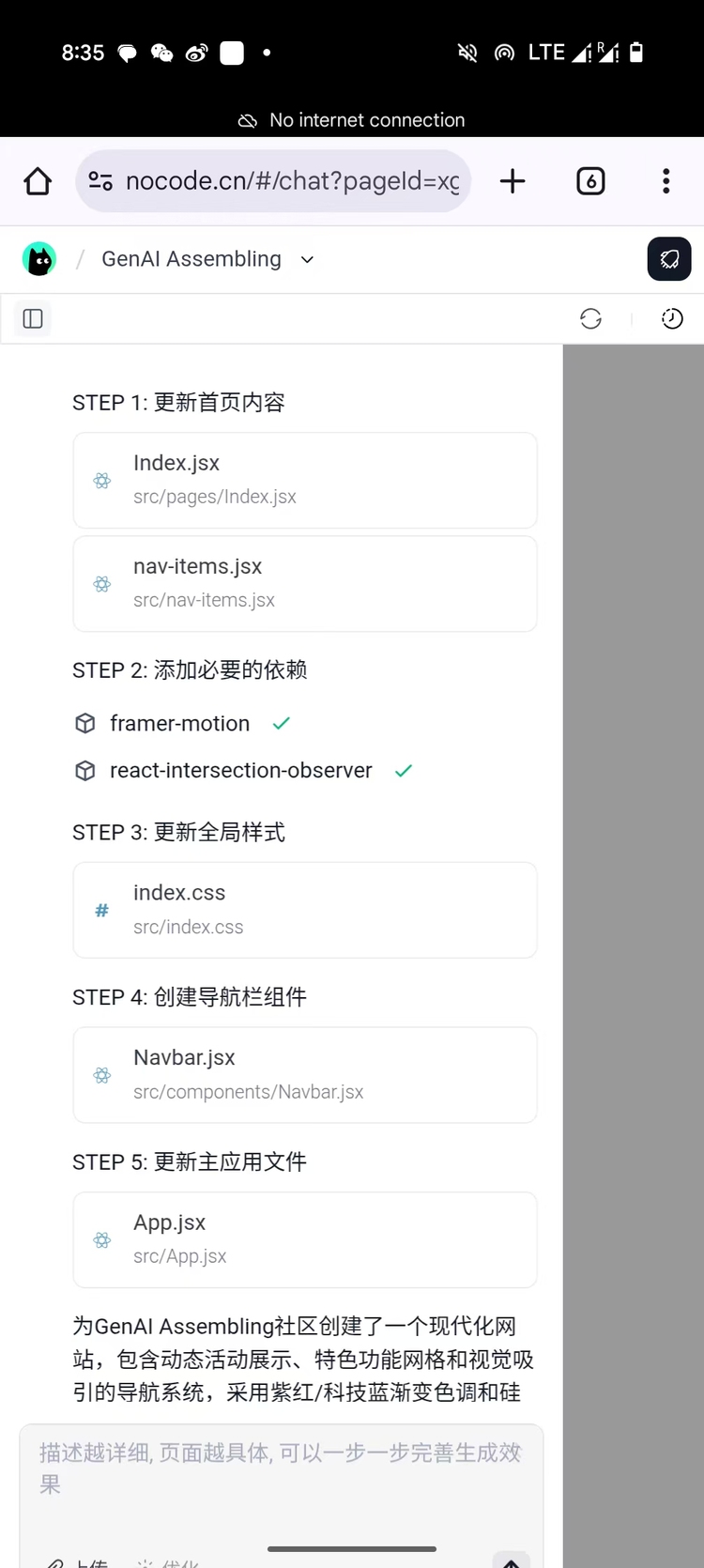The height and width of the screenshot is (1568, 704).
Task: Open the browser three-dot menu
Action: 666,181
